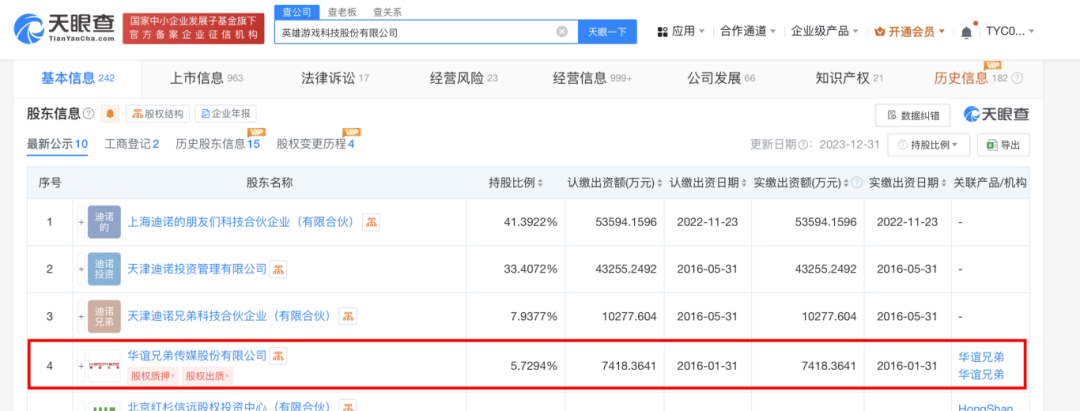Select the 经营信息 tab
The width and height of the screenshot is (1080, 411).
point(592,78)
